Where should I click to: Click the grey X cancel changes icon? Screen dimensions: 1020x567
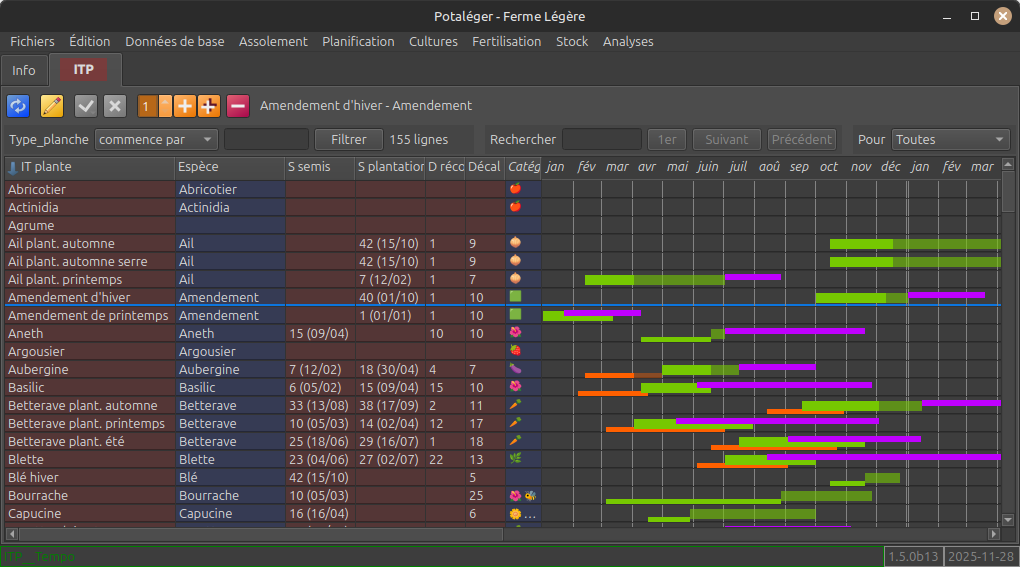115,106
